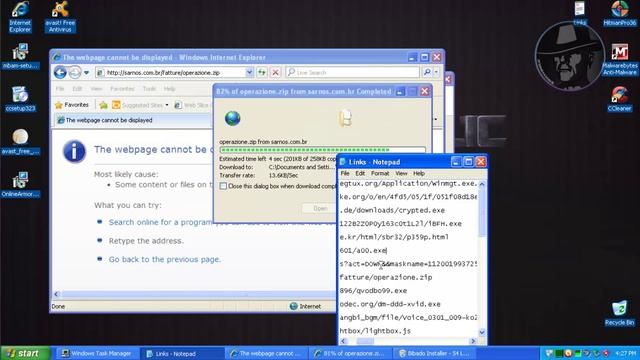Click IE horizontal scrollbar left arrow
Image resolution: width=640 pixels, height=360 pixels.
click(x=56, y=294)
